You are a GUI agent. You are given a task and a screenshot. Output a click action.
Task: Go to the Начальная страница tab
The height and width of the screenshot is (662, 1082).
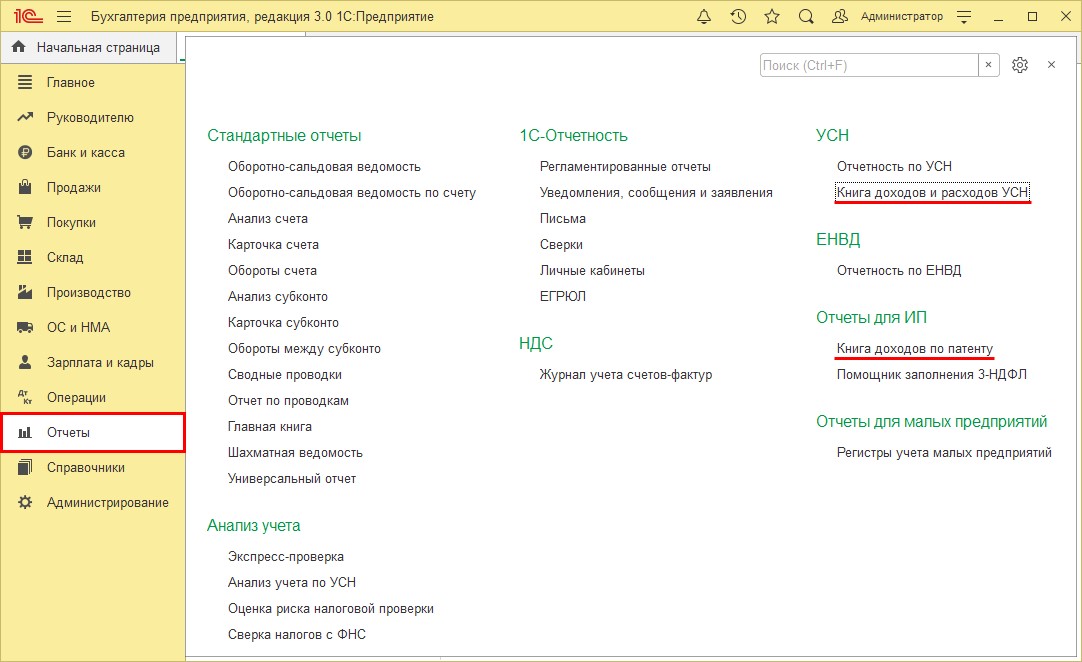88,47
